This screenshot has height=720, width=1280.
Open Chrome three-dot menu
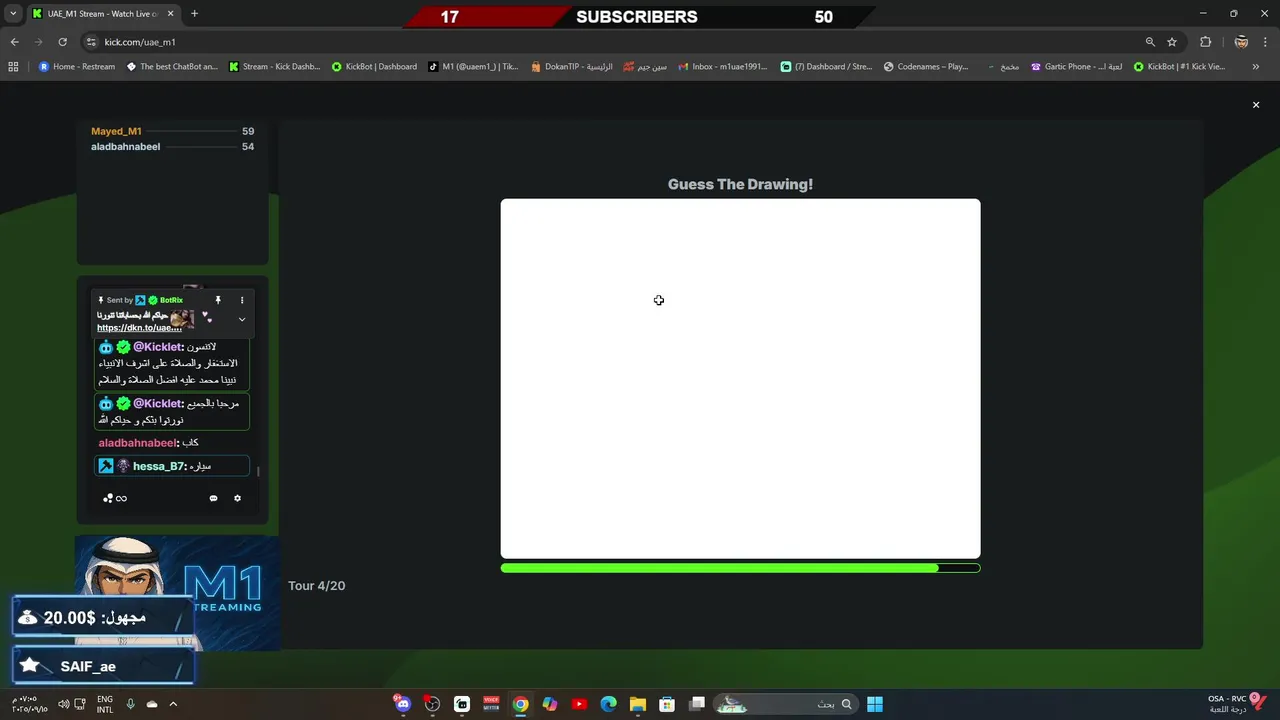point(1265,42)
